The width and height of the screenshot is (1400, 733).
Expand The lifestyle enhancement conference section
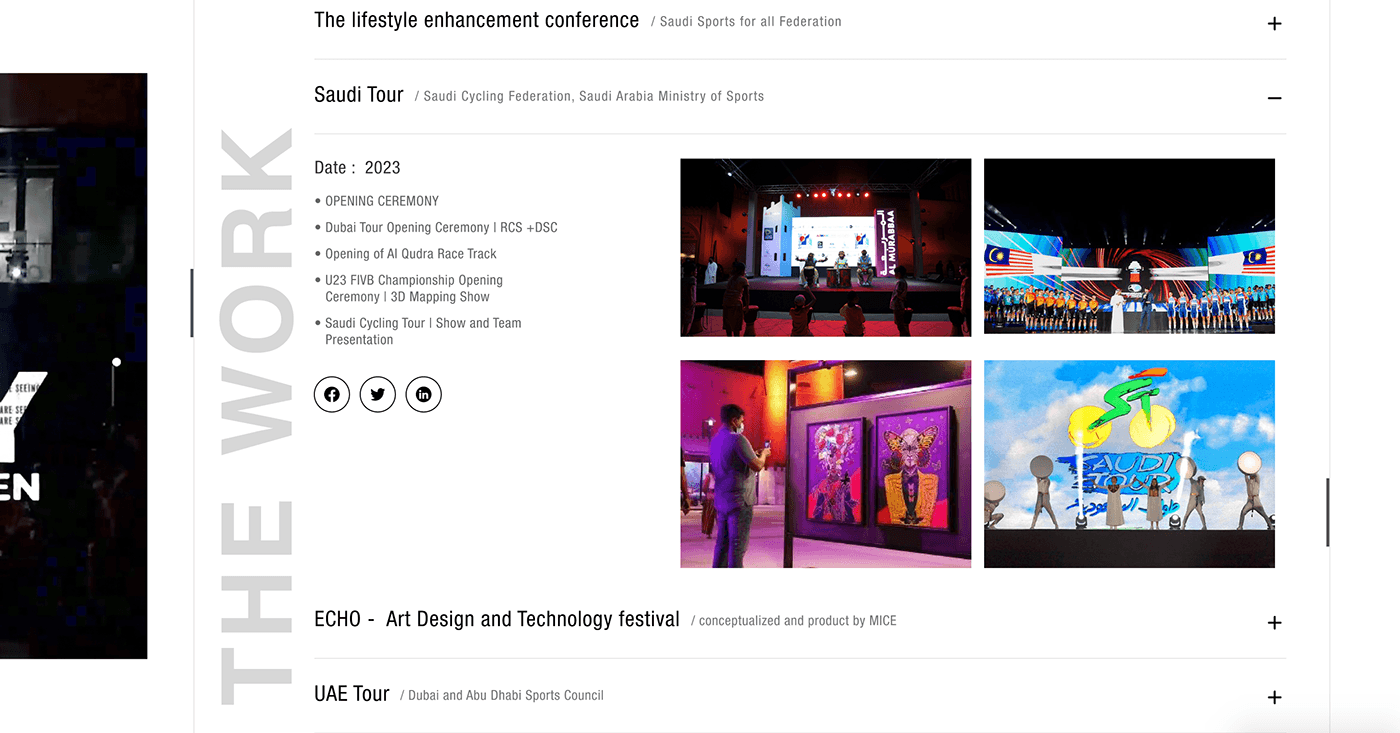pyautogui.click(x=1274, y=23)
